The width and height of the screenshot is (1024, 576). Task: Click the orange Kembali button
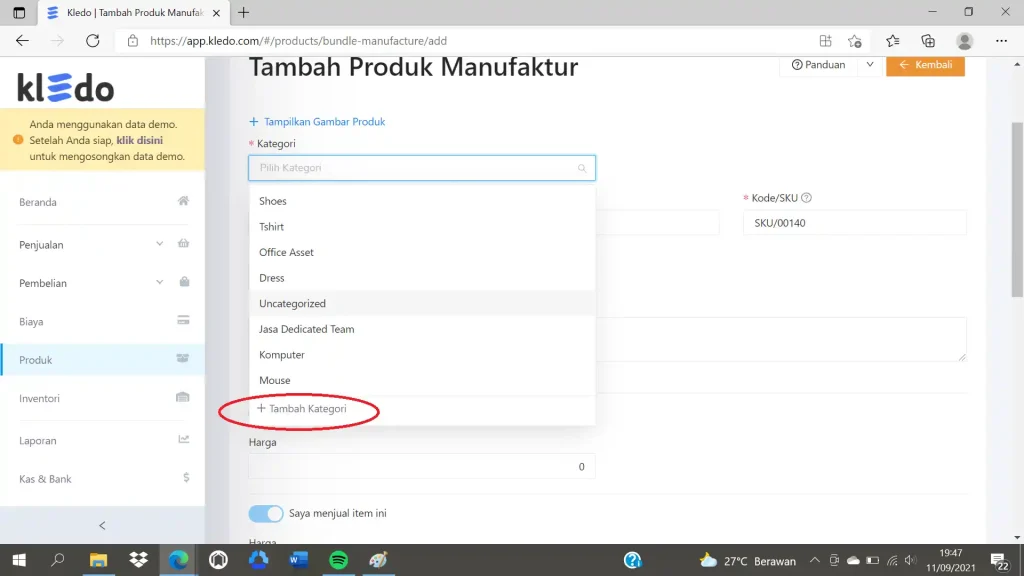tap(925, 65)
